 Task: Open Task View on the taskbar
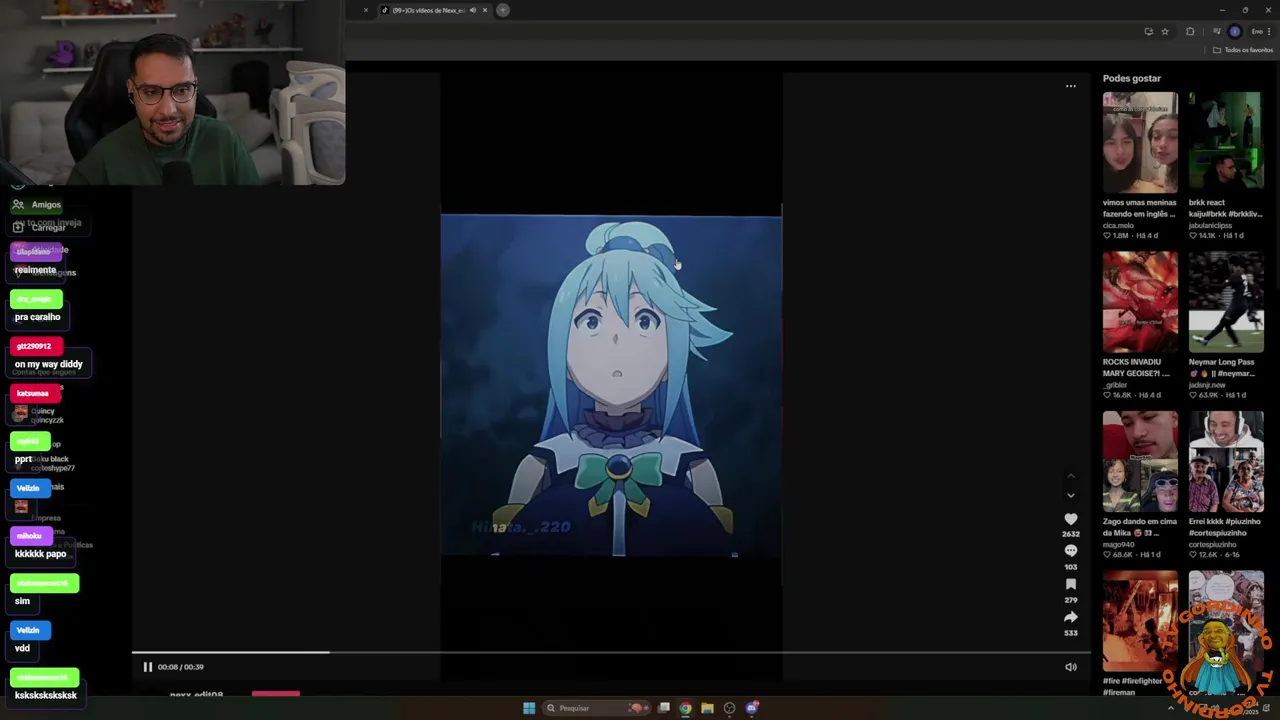(x=663, y=708)
